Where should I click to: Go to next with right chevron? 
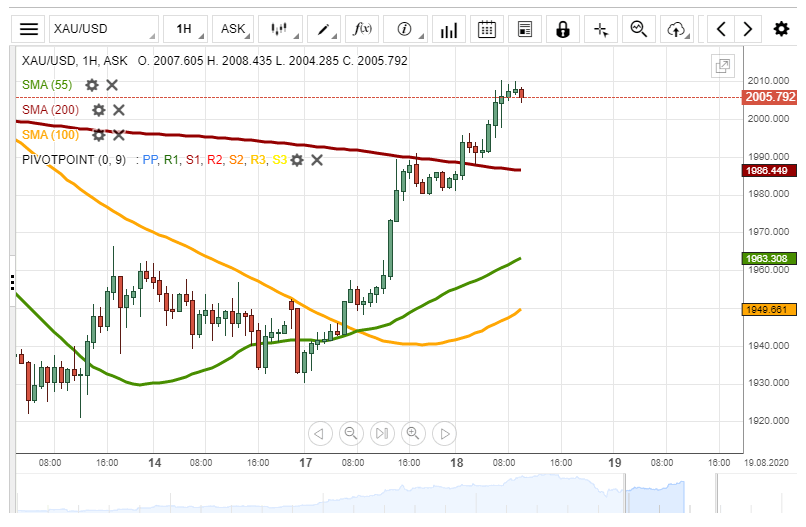pos(748,29)
